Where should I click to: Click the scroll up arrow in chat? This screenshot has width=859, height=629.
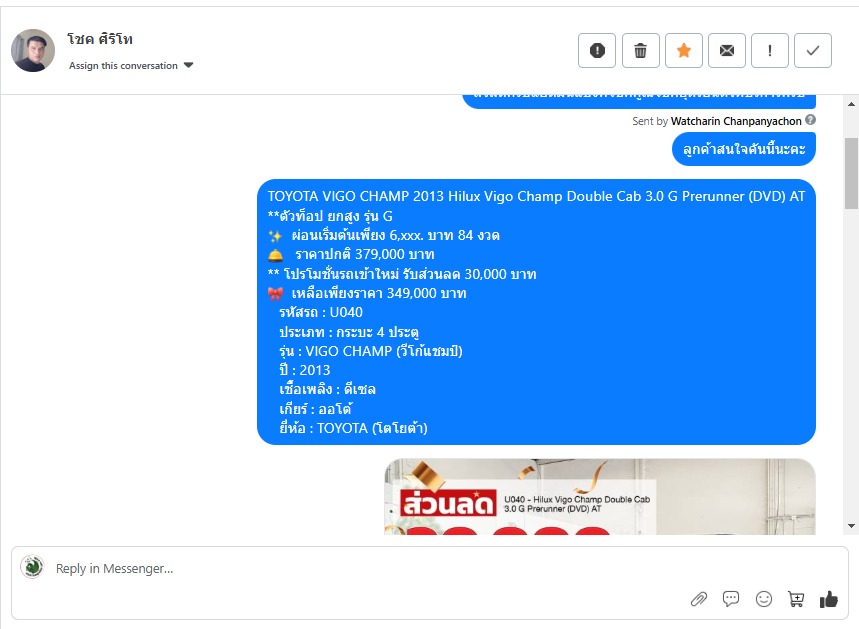851,104
